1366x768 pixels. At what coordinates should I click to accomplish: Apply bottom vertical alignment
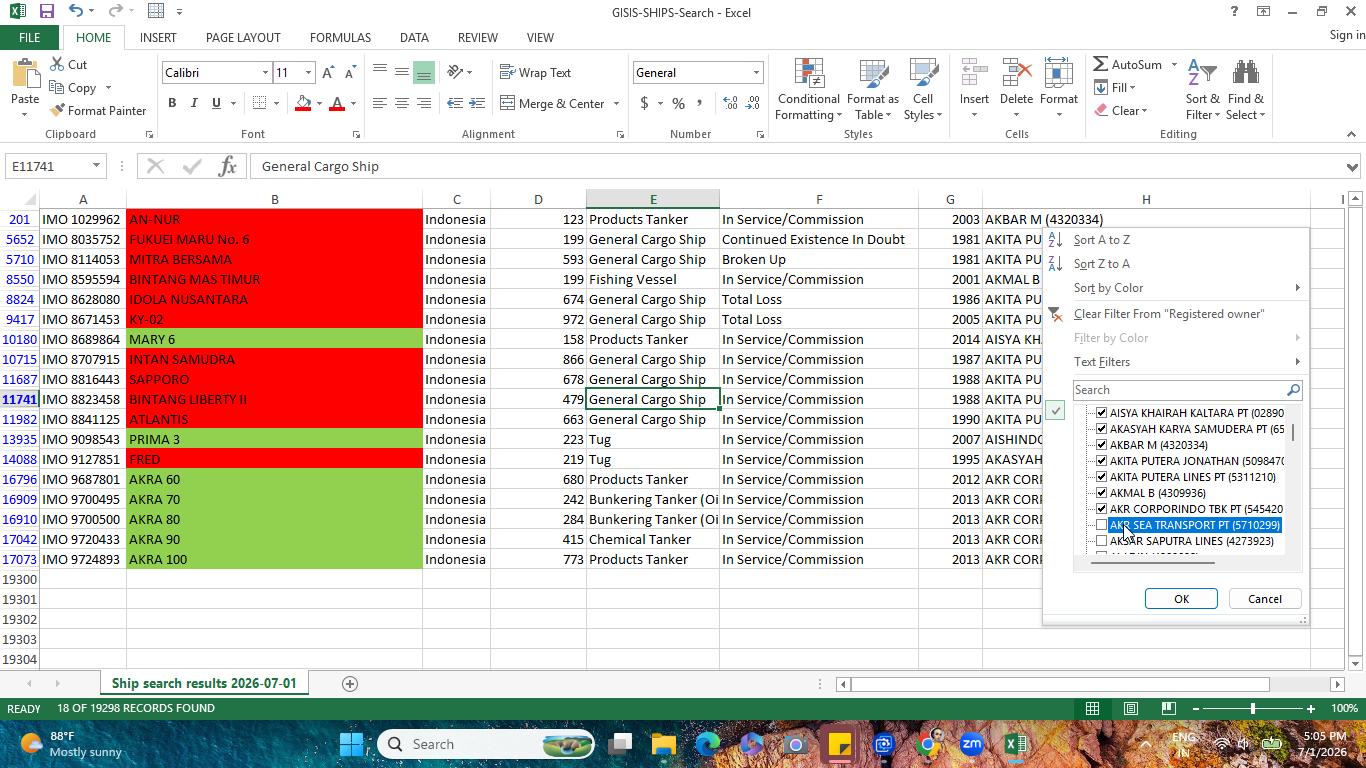[424, 72]
